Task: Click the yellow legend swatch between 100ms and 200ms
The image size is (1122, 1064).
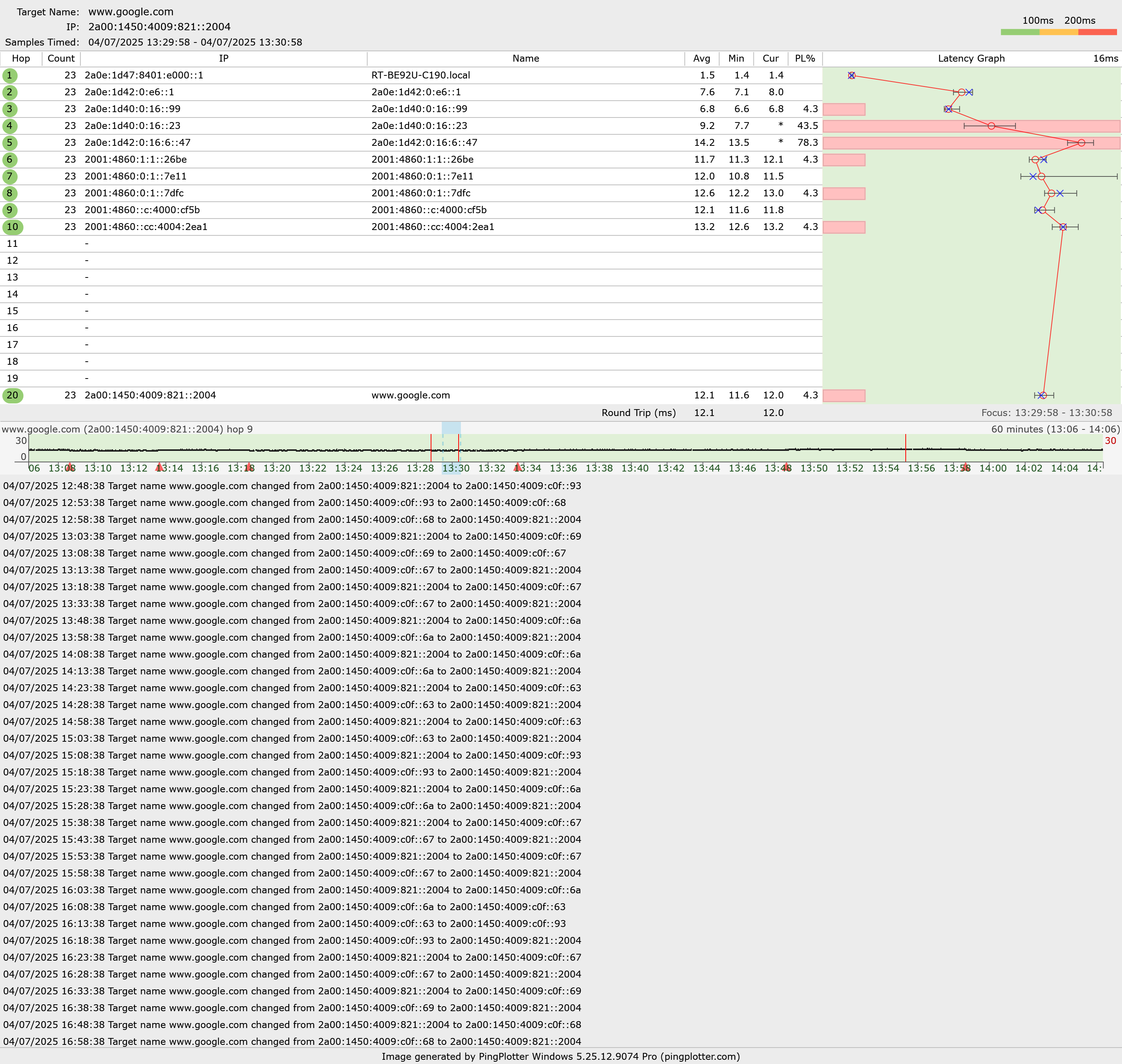Action: (1058, 32)
